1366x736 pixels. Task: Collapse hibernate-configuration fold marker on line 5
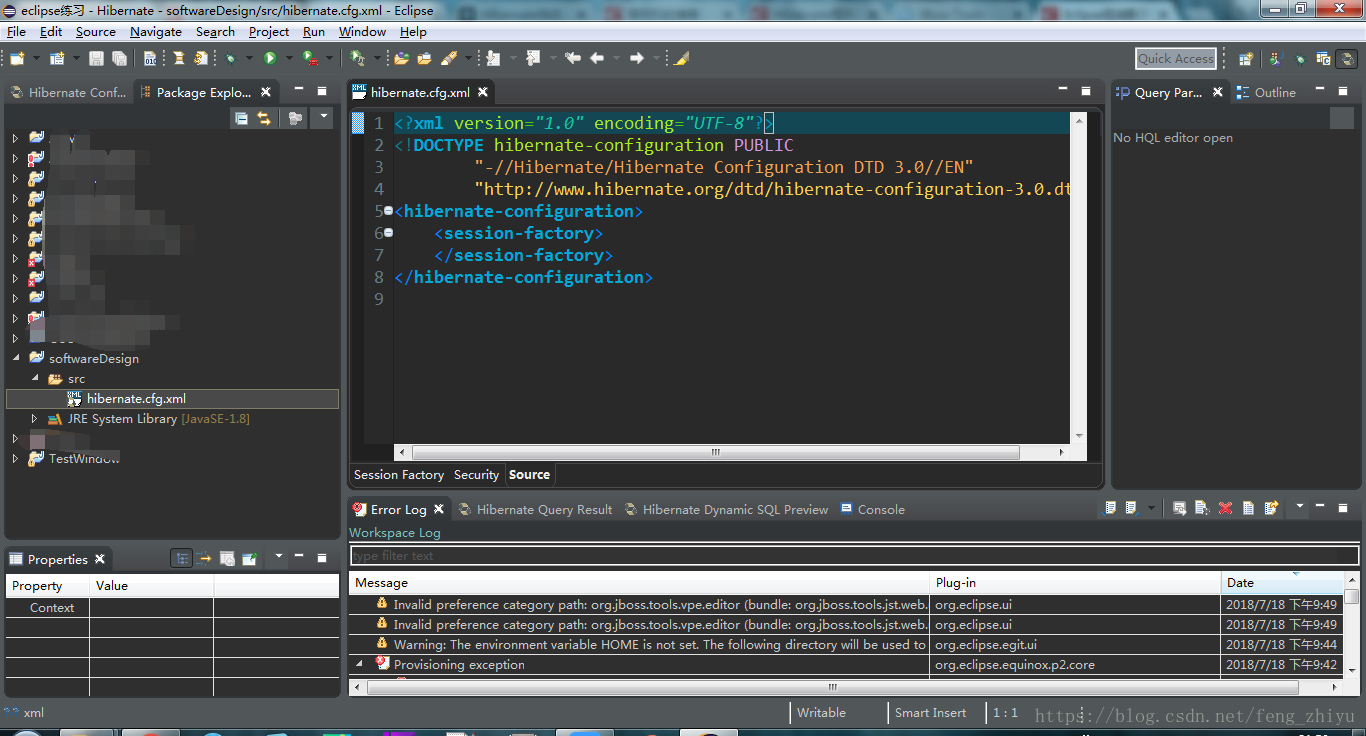tap(388, 211)
